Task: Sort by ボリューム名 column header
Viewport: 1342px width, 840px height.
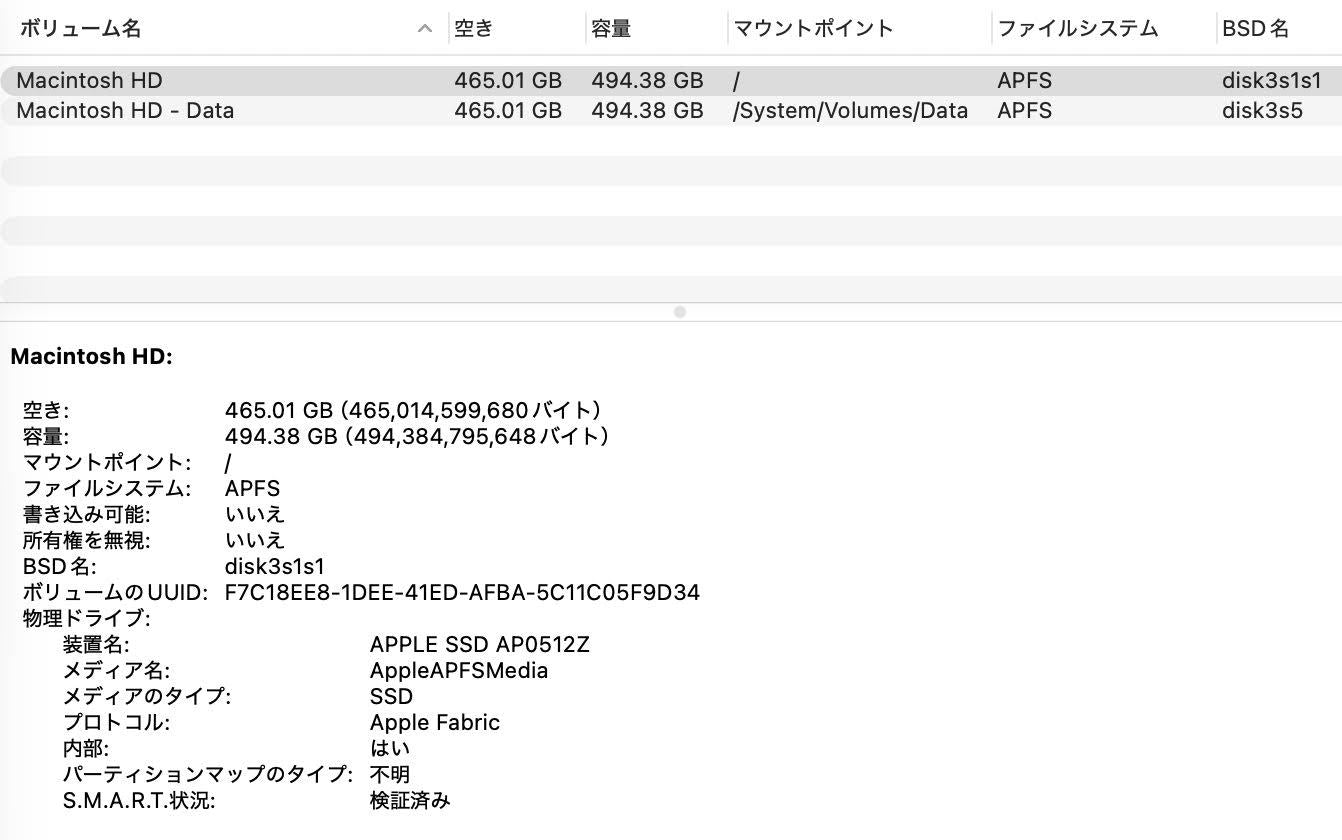Action: click(80, 28)
